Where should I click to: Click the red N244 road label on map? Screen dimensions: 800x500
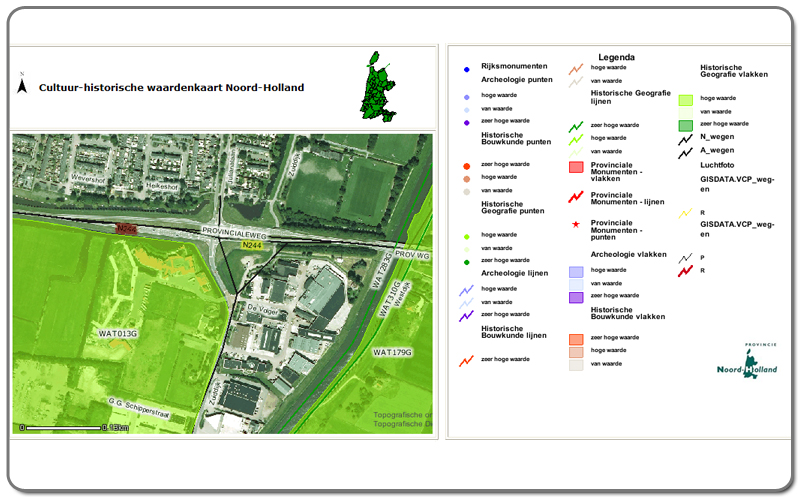[x=126, y=229]
